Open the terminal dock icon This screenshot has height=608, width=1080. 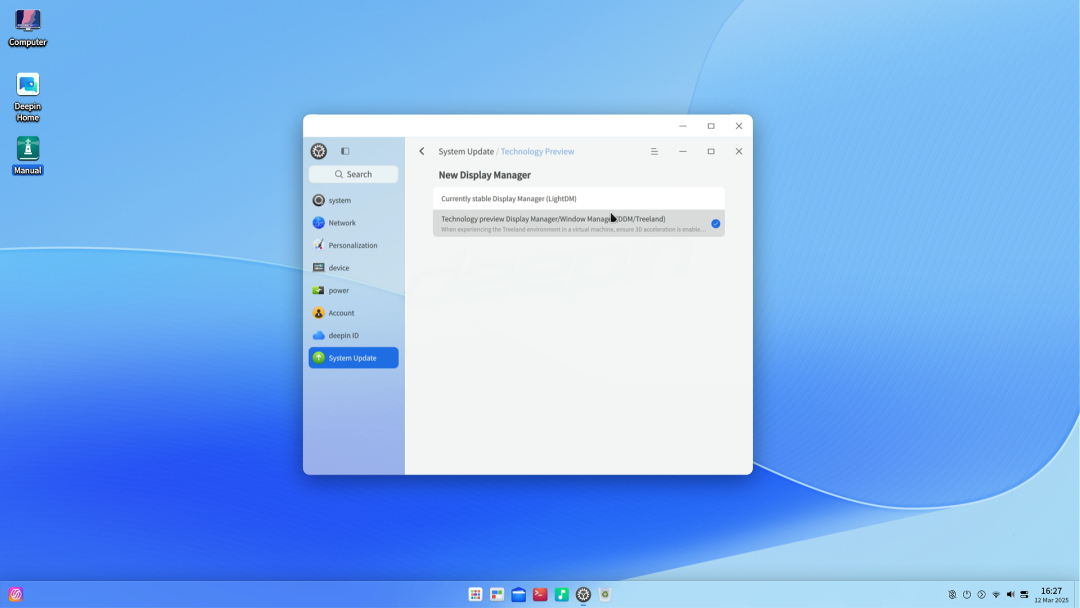(x=540, y=594)
